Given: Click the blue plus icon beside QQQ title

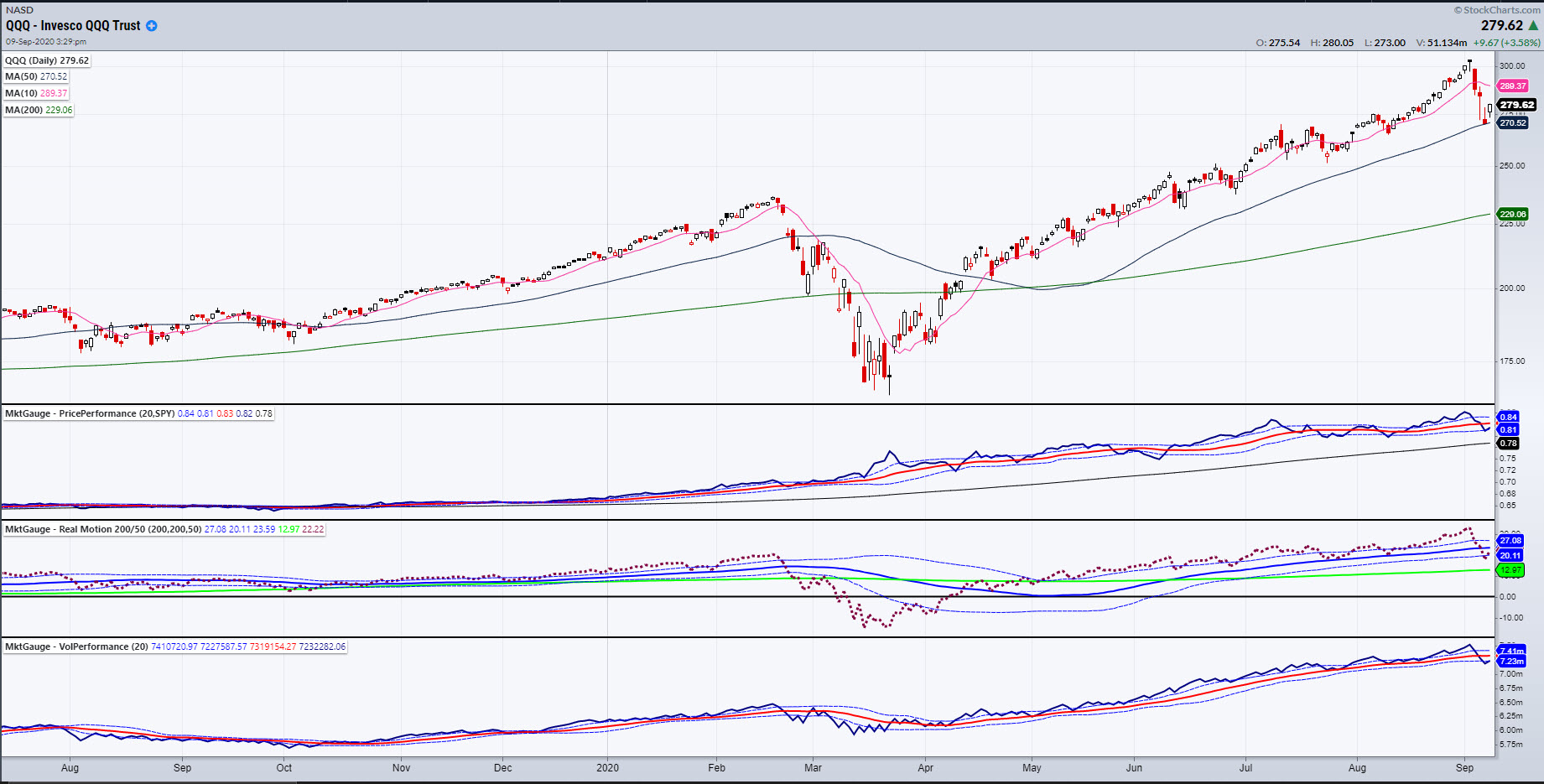Looking at the screenshot, I should coord(152,26).
